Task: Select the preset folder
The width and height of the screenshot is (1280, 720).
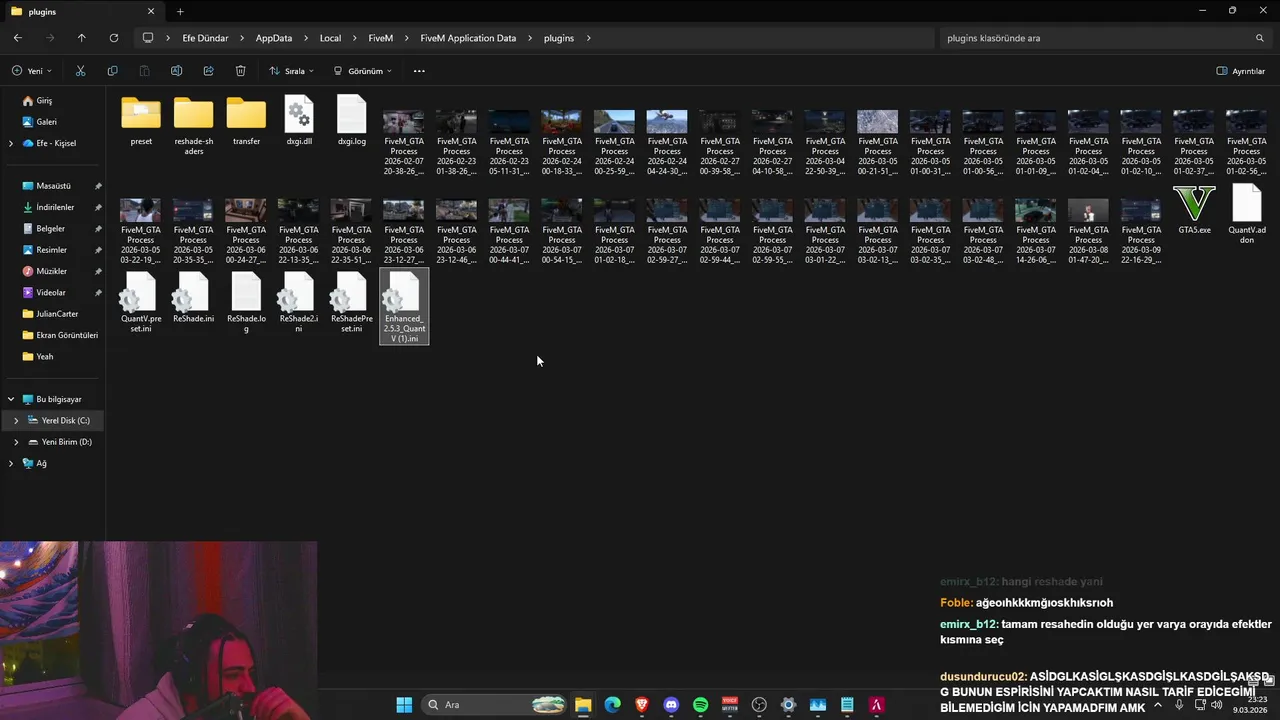Action: (141, 121)
